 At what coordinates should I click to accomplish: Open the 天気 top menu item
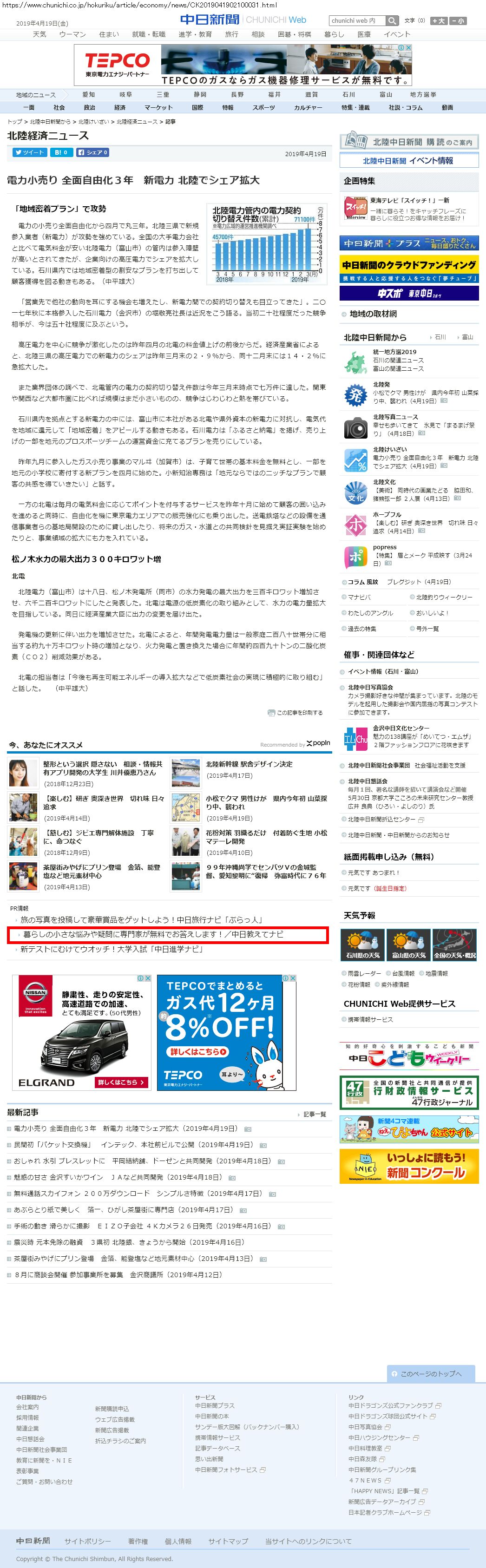pyautogui.click(x=39, y=34)
